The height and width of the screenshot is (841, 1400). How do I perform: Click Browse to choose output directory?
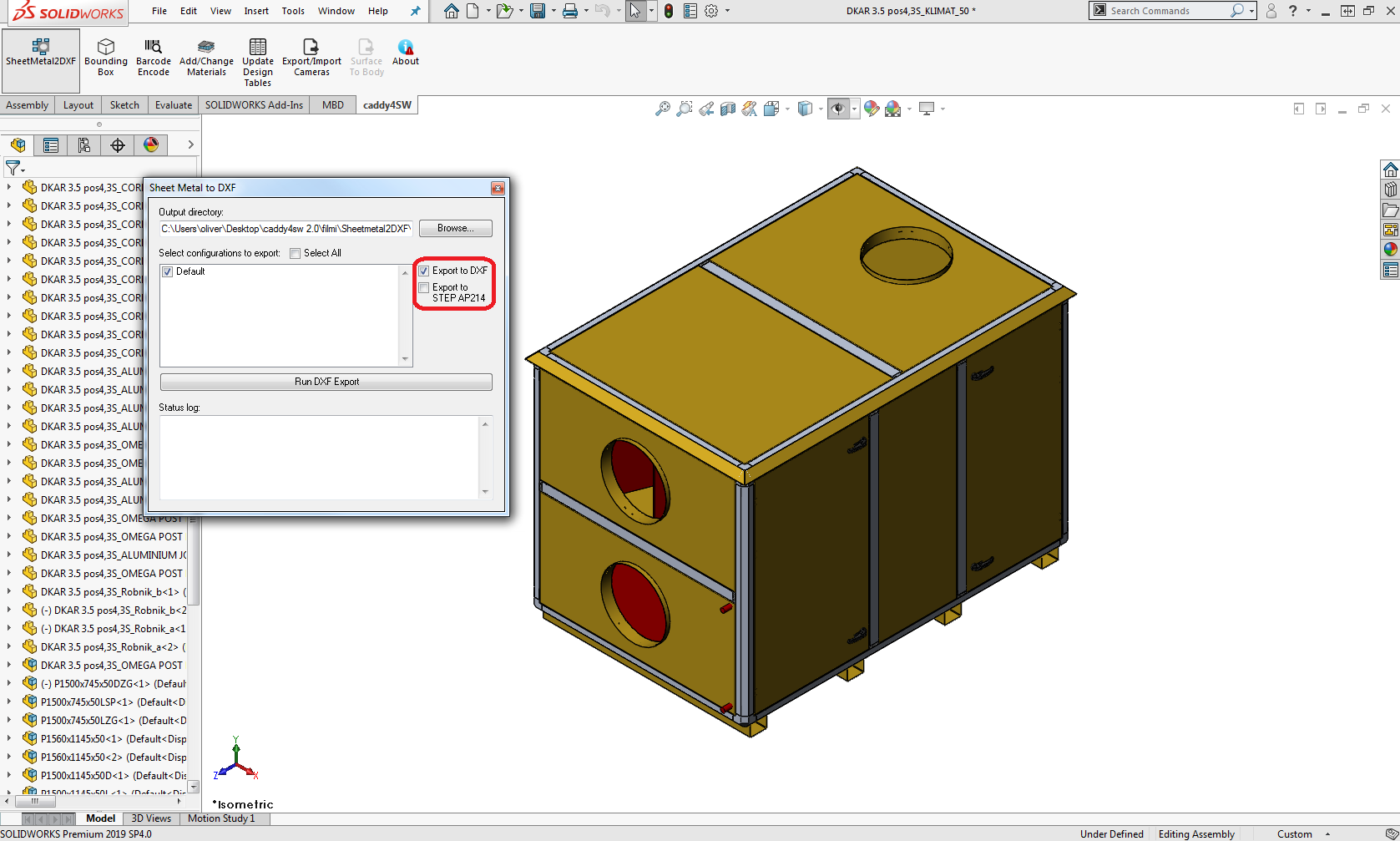click(455, 228)
